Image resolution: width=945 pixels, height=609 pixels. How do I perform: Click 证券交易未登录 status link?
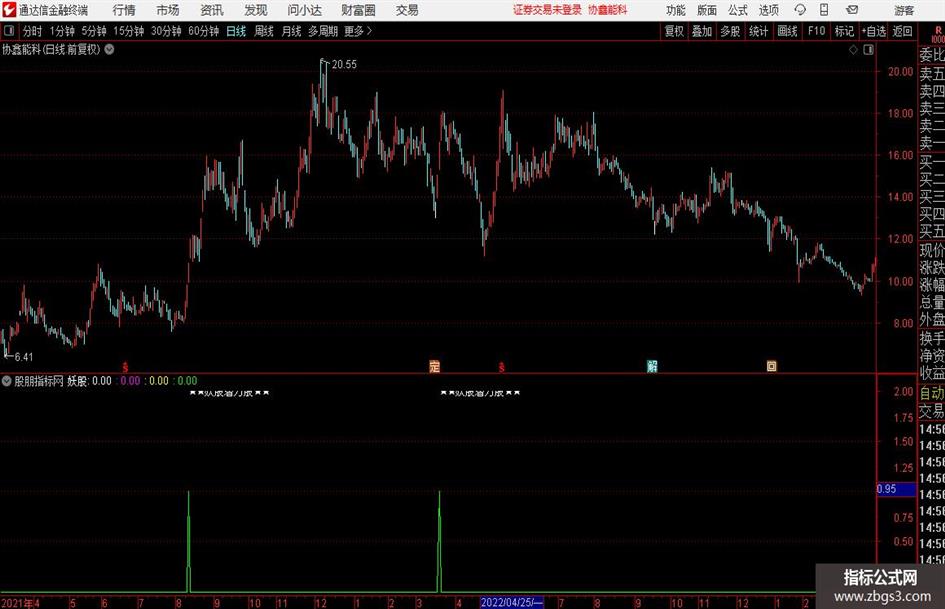(x=547, y=10)
